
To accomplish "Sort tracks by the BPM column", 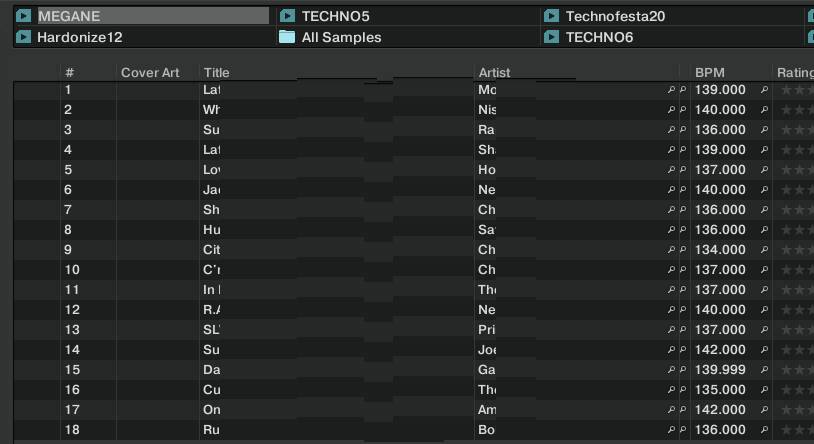I will click(x=710, y=73).
